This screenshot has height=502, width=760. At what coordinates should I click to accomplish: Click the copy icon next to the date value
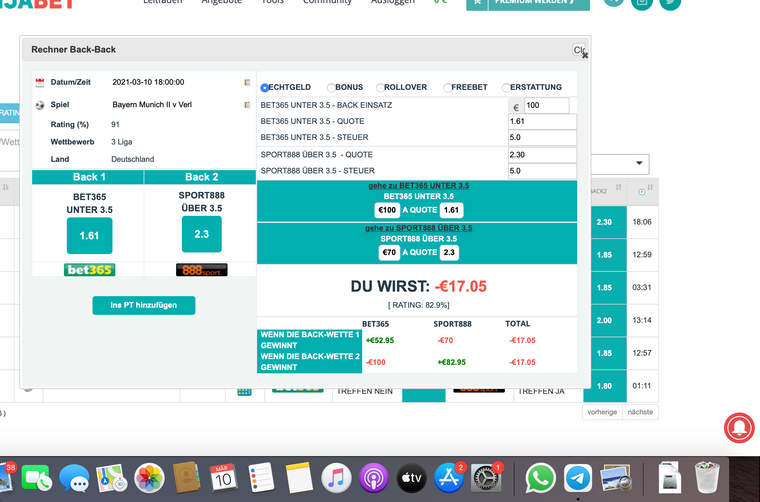(247, 82)
